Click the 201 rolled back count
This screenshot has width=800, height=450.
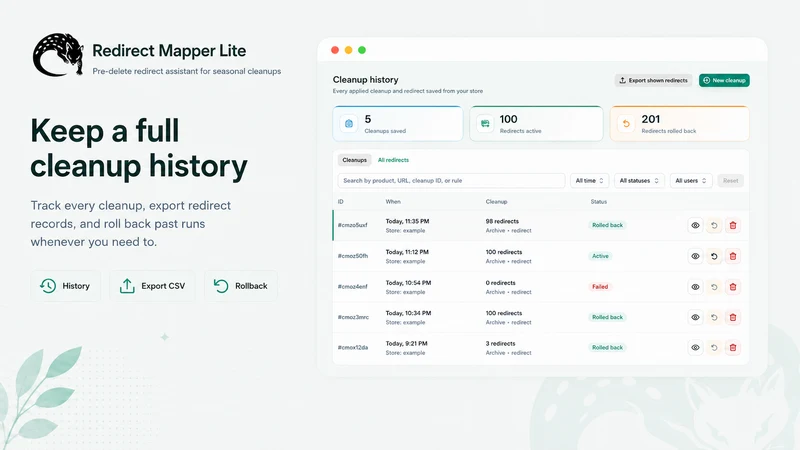[651, 119]
